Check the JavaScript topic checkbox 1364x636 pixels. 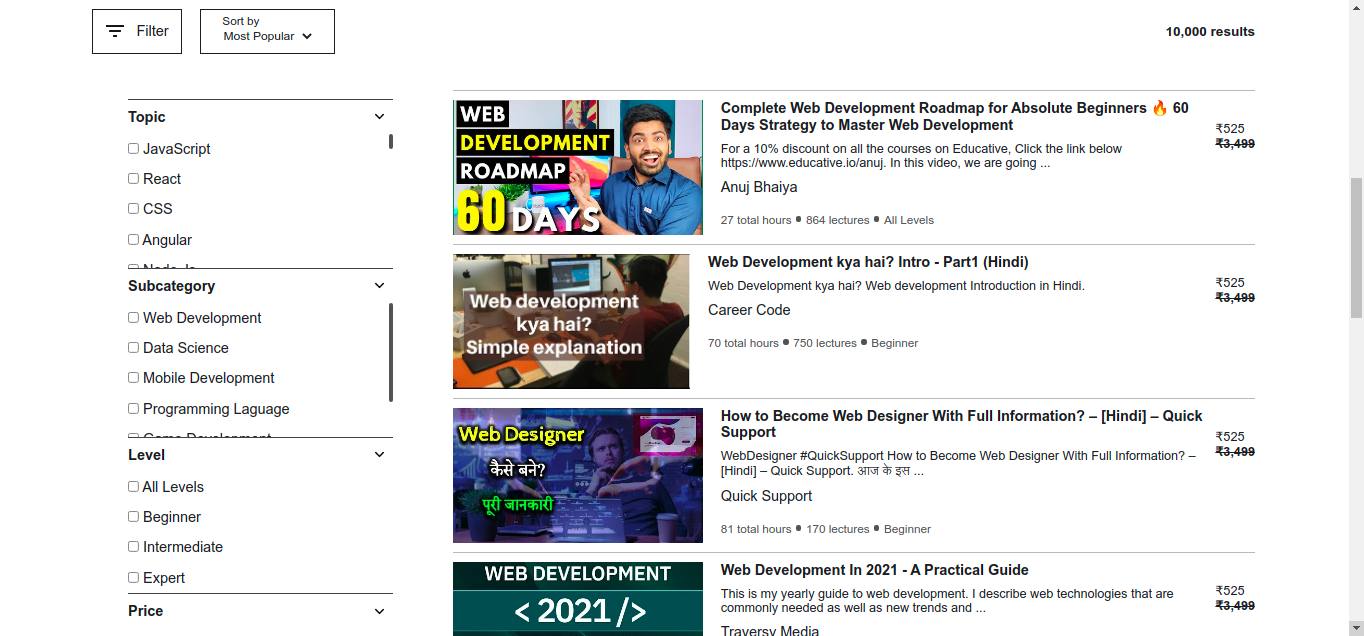click(x=133, y=148)
